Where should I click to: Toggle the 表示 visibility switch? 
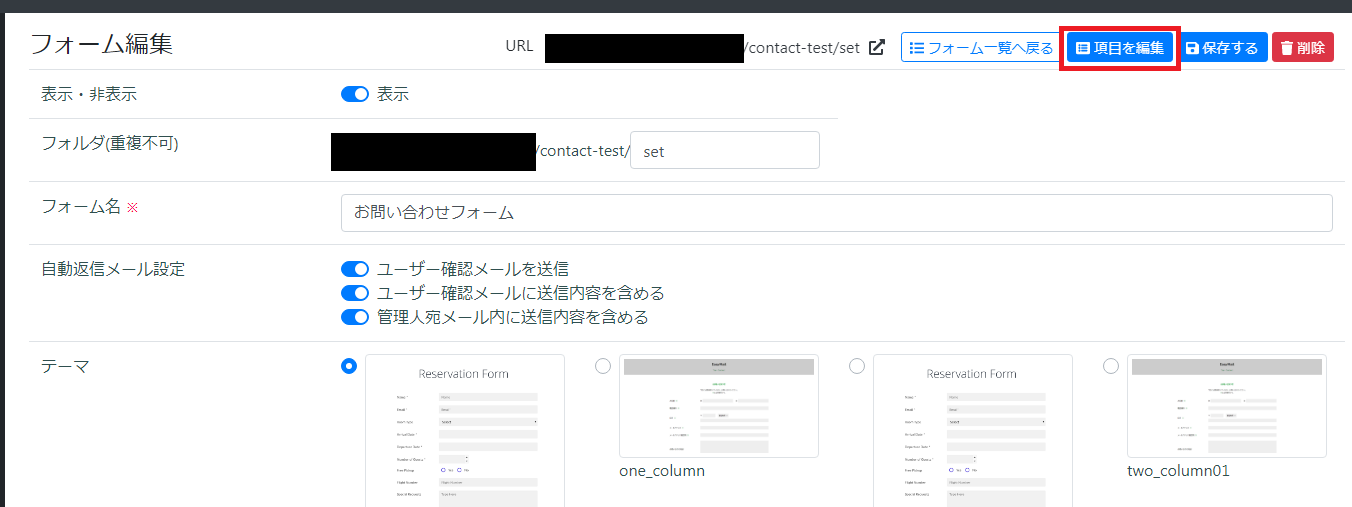coord(355,94)
